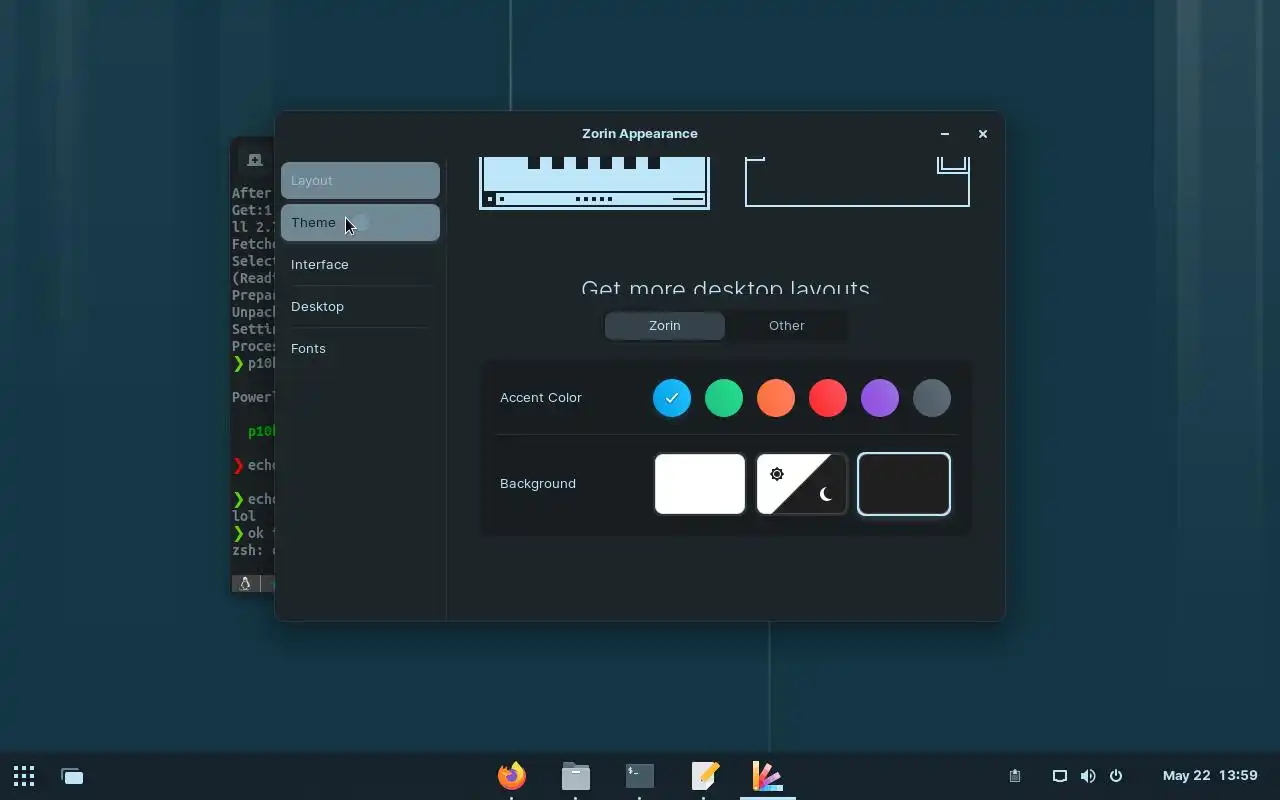This screenshot has height=800, width=1280.
Task: Open the Layout section in sidebar
Action: [360, 180]
